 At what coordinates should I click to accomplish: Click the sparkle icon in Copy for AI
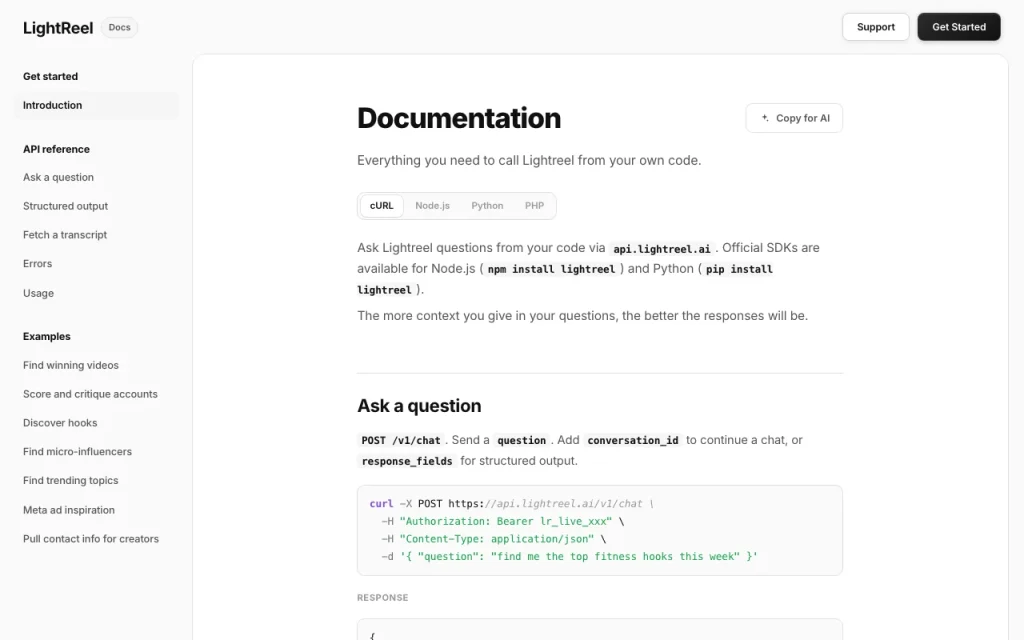(765, 118)
